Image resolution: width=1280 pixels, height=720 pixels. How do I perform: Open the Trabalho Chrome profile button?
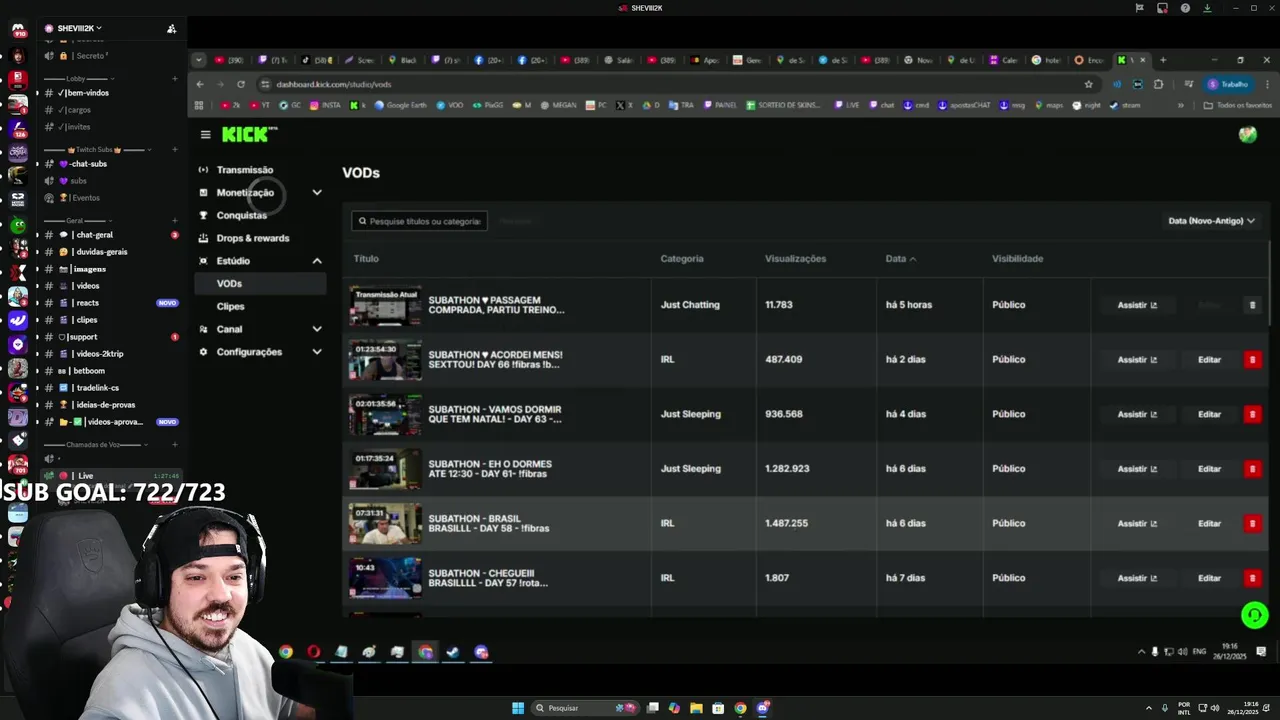[x=1228, y=84]
